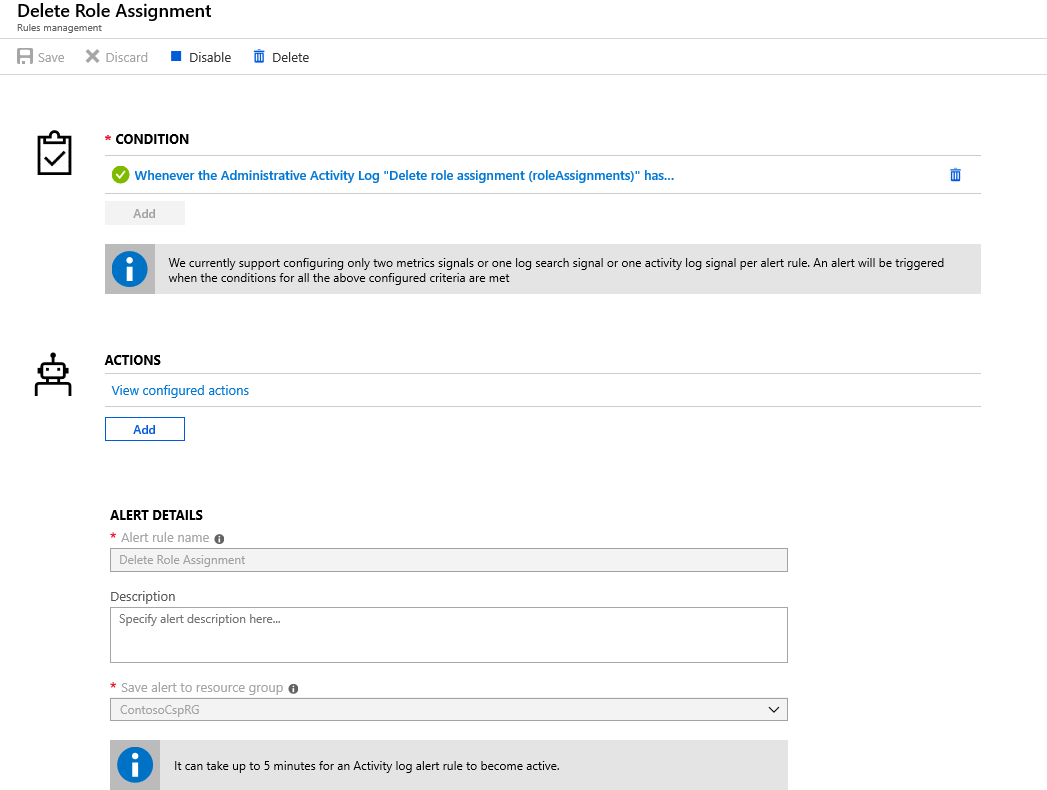1047x790 pixels.
Task: Click the Disable square icon in toolbar
Action: (176, 56)
